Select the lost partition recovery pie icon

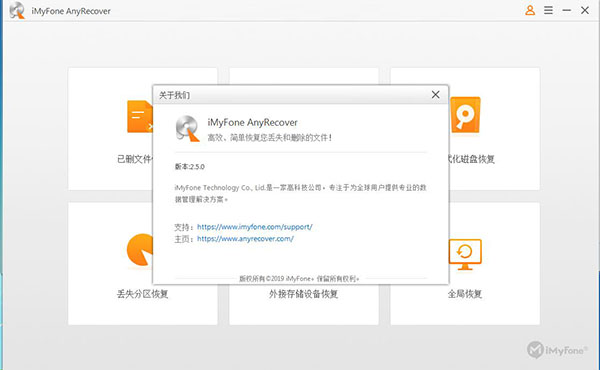click(140, 249)
